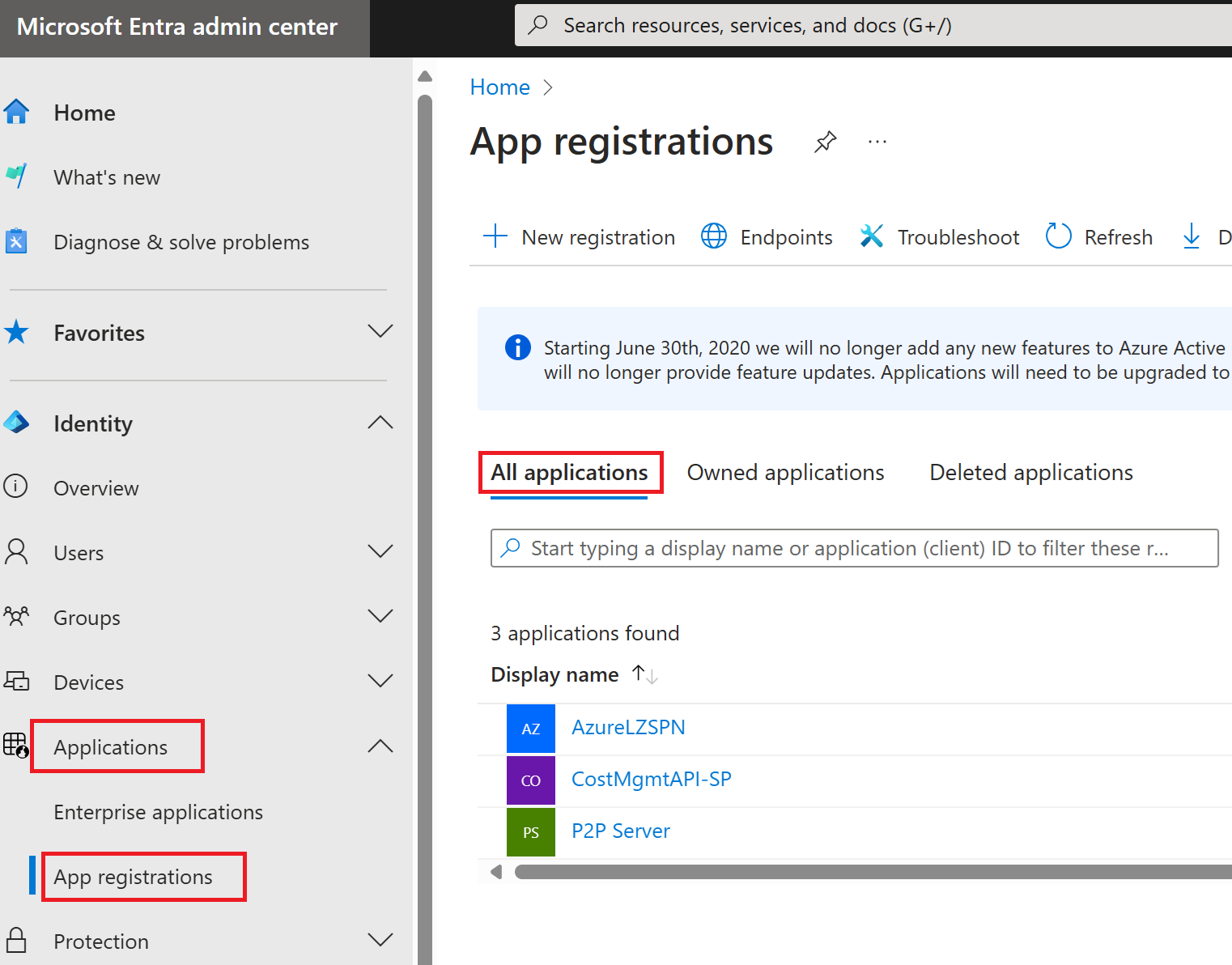Viewport: 1232px width, 965px height.
Task: Switch to All applications tab
Action: [569, 473]
